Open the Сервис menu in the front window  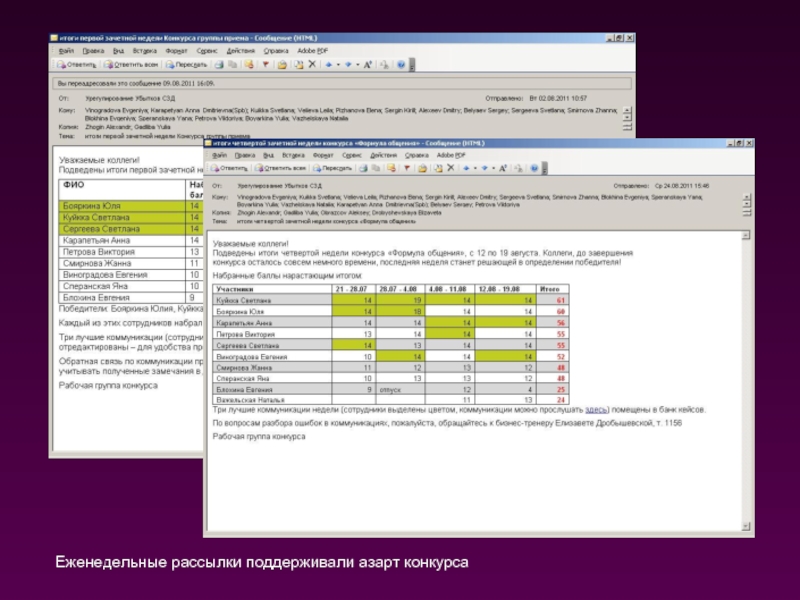tap(352, 155)
